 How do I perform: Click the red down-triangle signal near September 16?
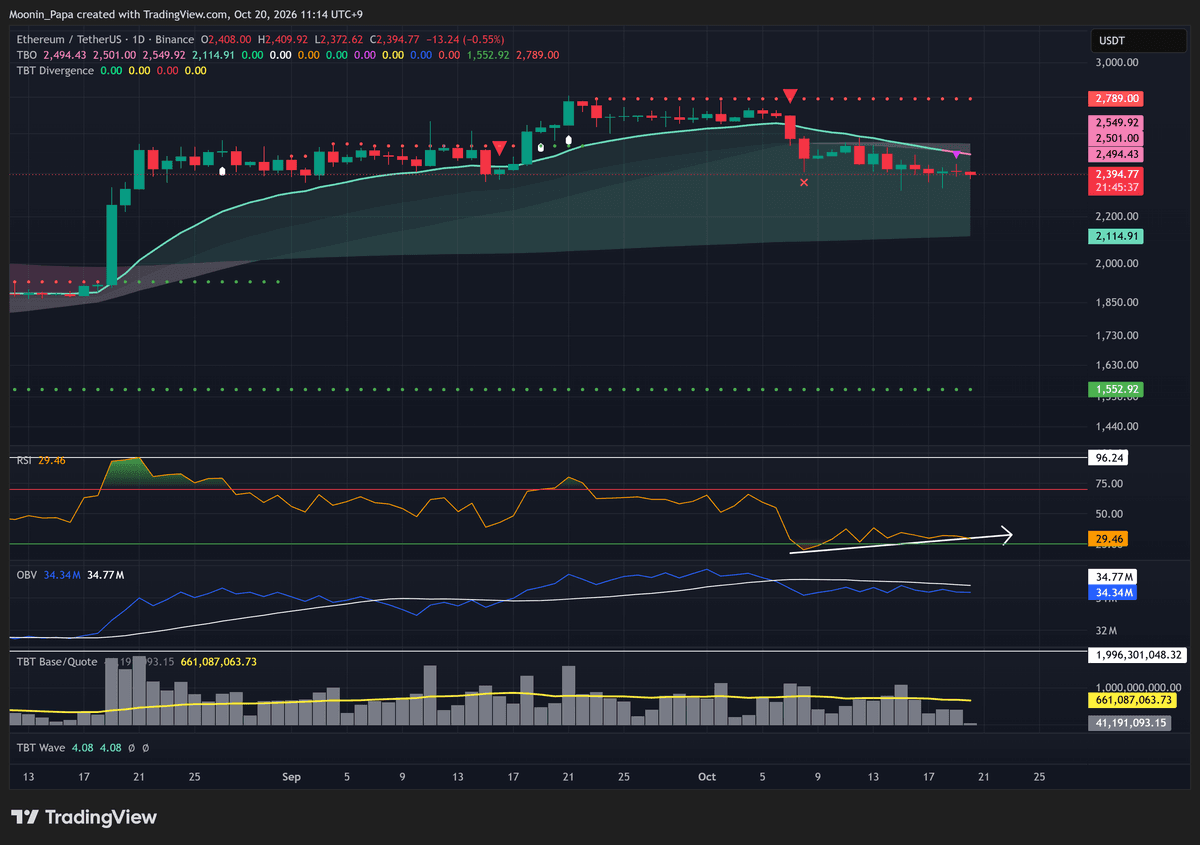(x=499, y=147)
